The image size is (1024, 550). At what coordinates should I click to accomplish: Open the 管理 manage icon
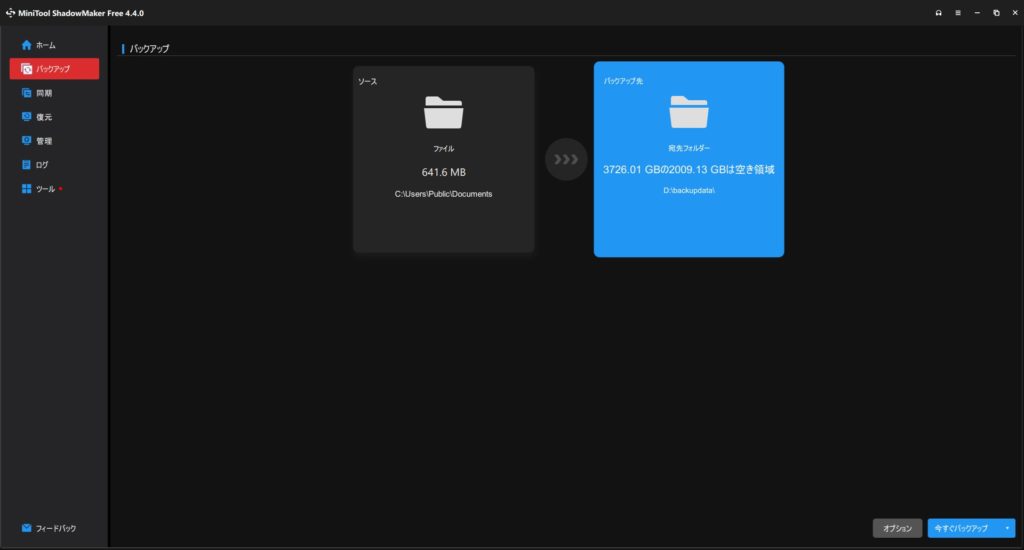27,141
